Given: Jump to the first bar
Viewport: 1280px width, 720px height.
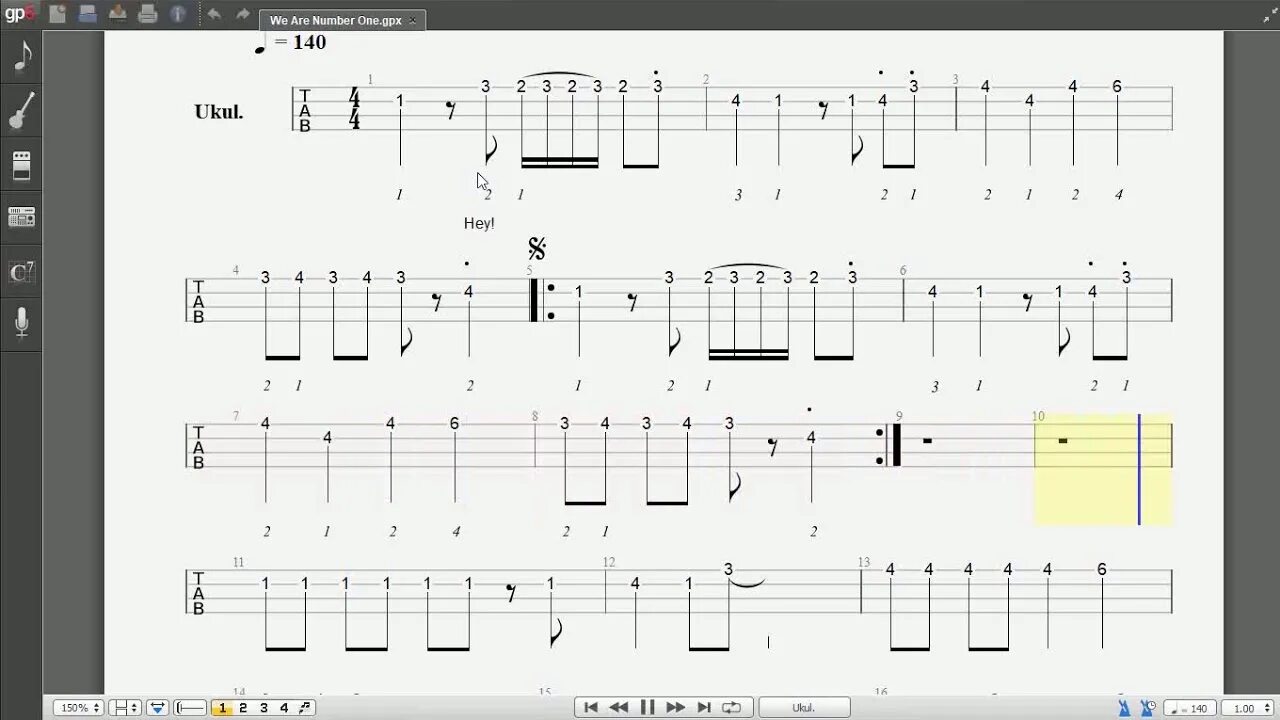Looking at the screenshot, I should point(591,708).
